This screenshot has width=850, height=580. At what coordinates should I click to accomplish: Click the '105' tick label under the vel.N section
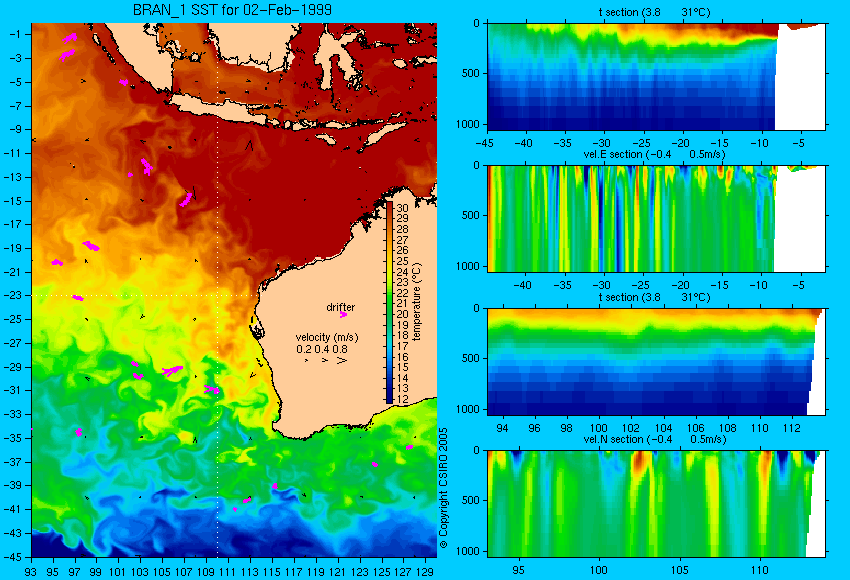[679, 570]
